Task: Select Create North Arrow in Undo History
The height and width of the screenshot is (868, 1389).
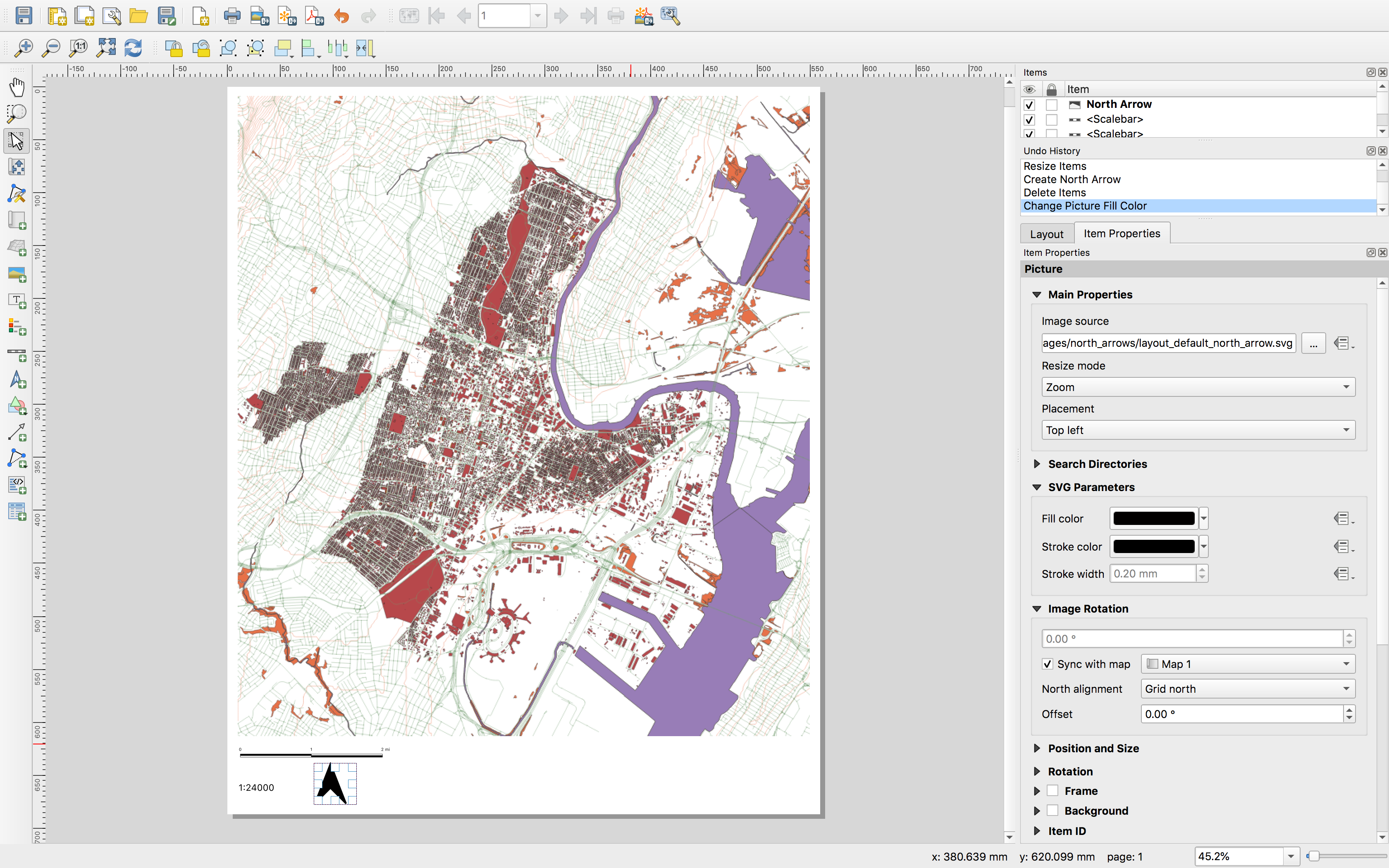Action: [x=1072, y=180]
